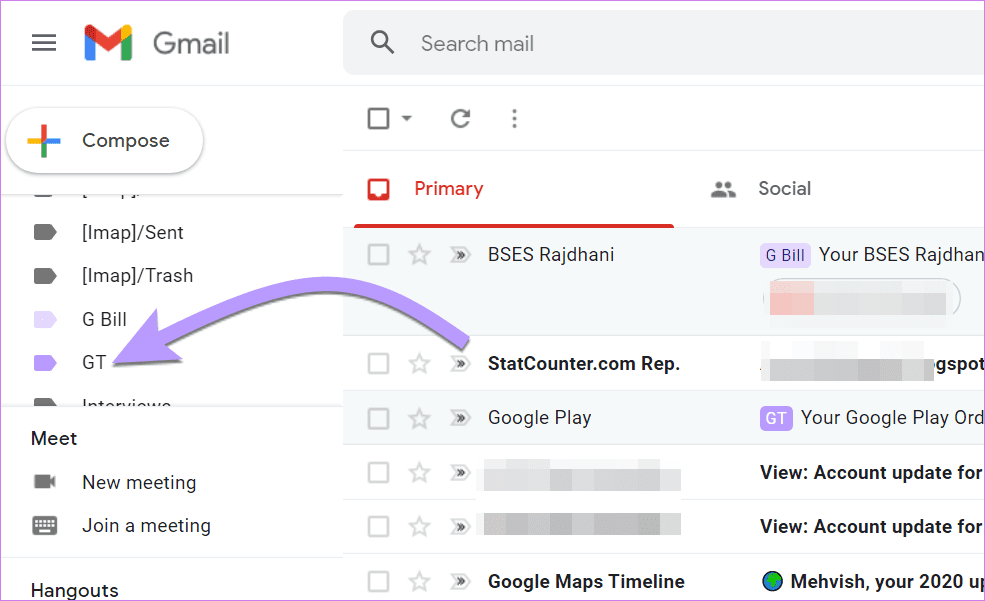Open the main menu hamburger icon
Screen dimensions: 985x601
pyautogui.click(x=44, y=43)
